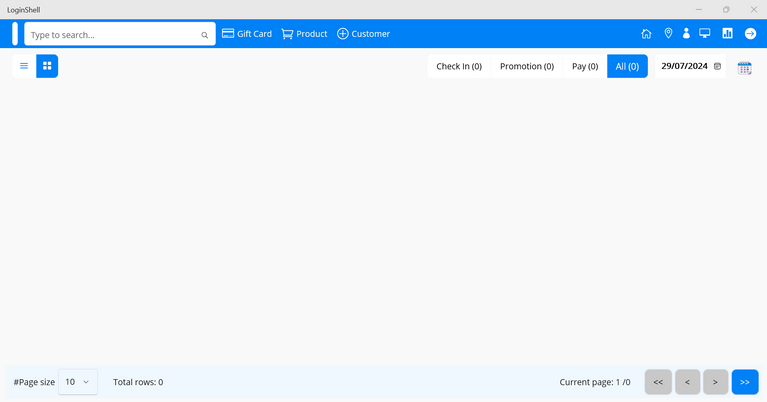Click the Gift Card button

[247, 34]
